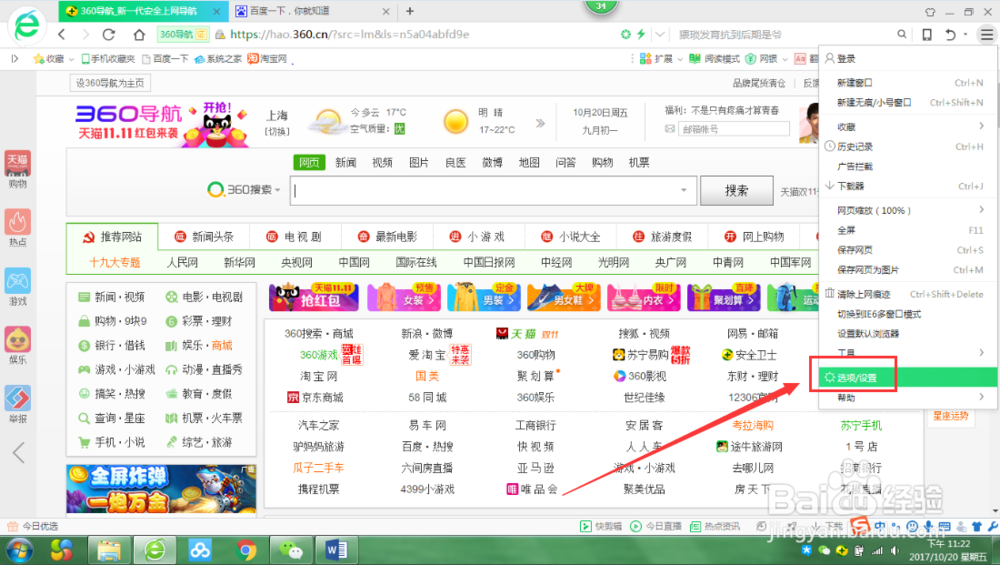This screenshot has height=565, width=1000.
Task: Open WeChat from the taskbar
Action: (291, 550)
